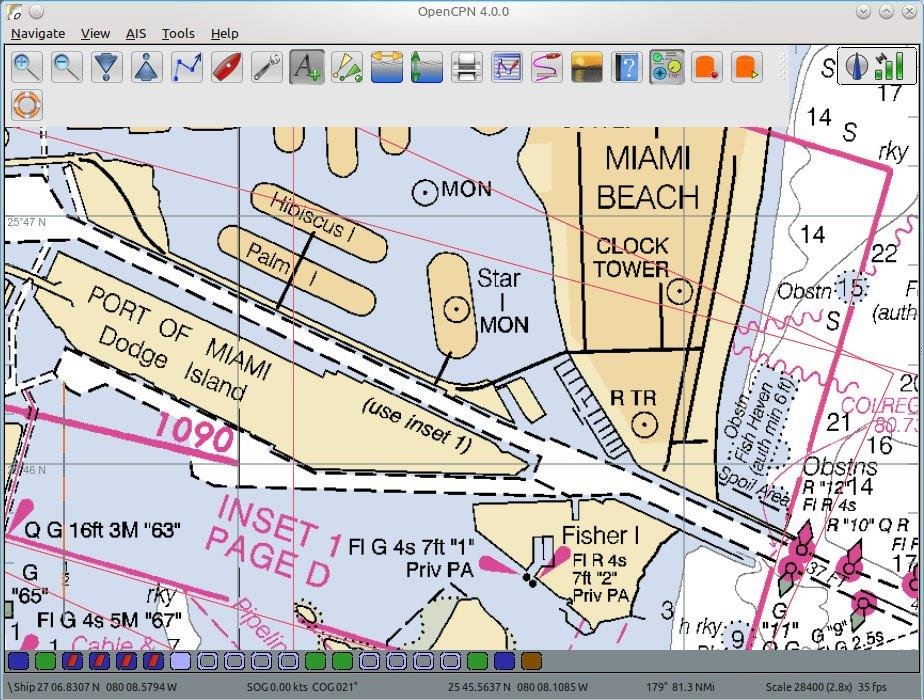
Task: Toggle ship's tracking with purple track icon
Action: (547, 67)
